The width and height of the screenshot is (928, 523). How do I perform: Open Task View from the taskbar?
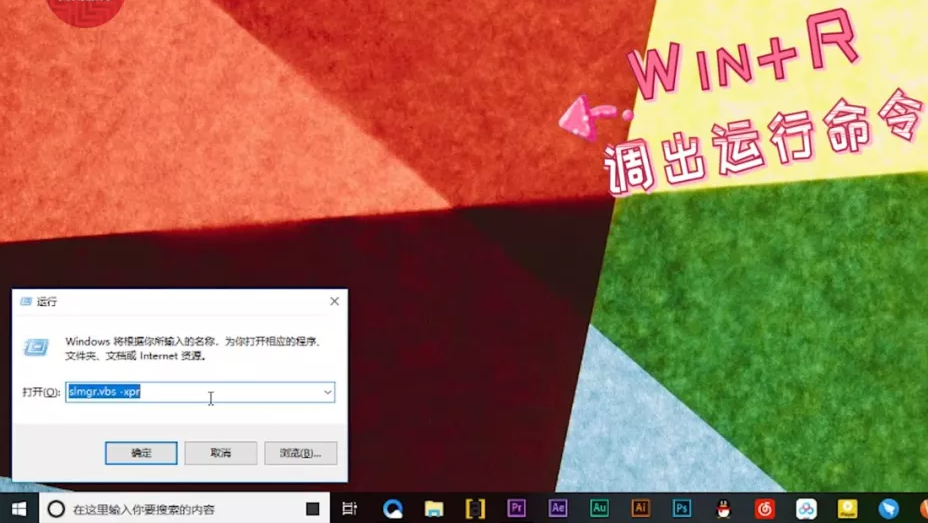click(350, 509)
